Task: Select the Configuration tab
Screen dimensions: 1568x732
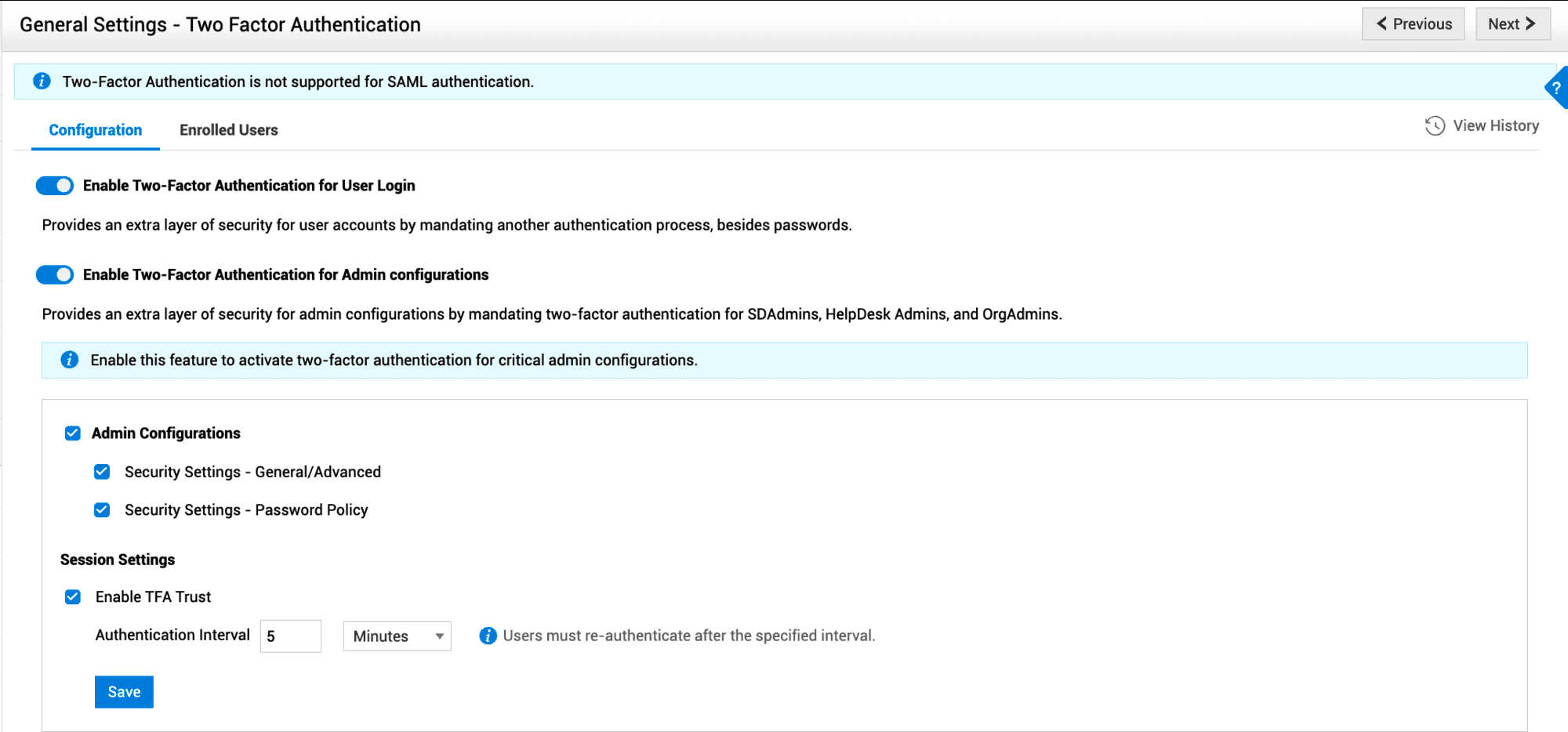Action: pyautogui.click(x=96, y=130)
